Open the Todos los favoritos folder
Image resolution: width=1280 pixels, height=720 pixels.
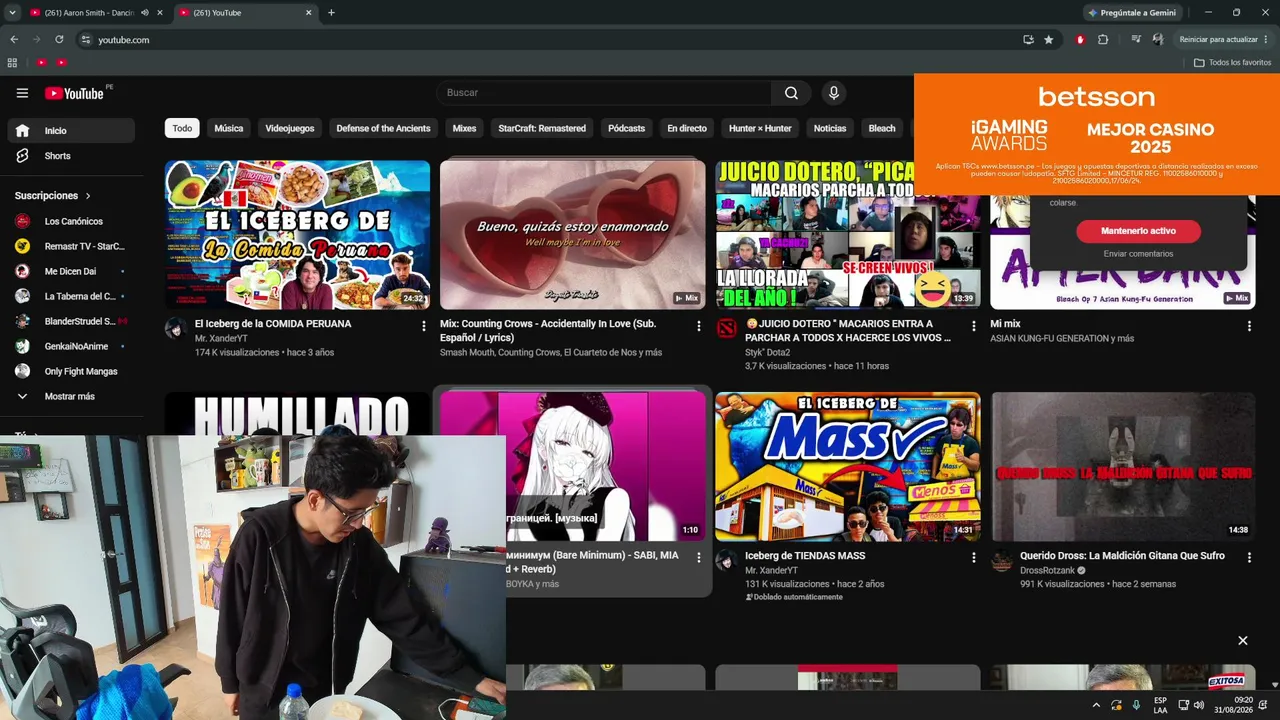pyautogui.click(x=1233, y=62)
